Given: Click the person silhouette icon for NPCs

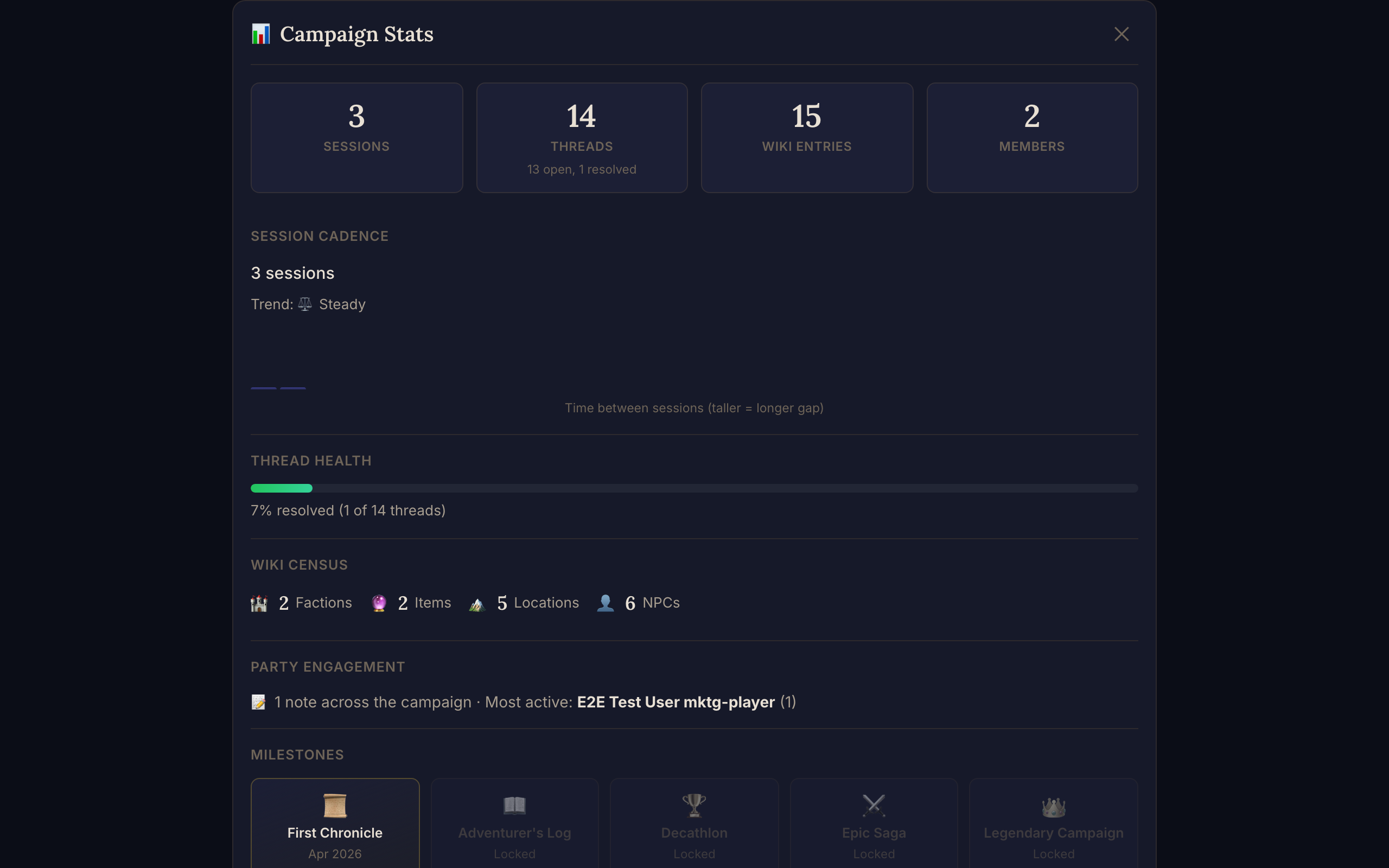Looking at the screenshot, I should coord(606,603).
